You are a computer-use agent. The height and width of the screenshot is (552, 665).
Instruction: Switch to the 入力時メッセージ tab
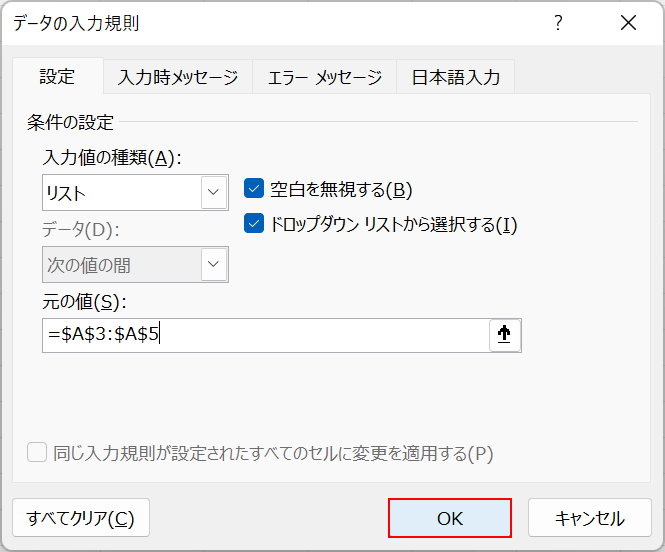(178, 77)
